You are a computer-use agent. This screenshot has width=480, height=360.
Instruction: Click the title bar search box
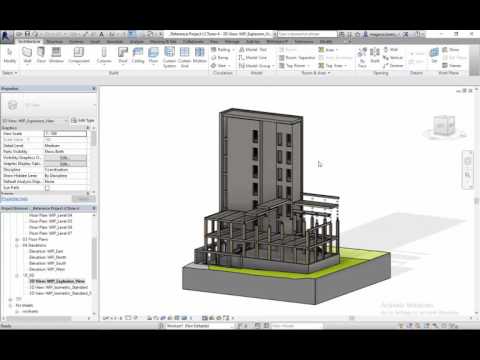point(307,34)
